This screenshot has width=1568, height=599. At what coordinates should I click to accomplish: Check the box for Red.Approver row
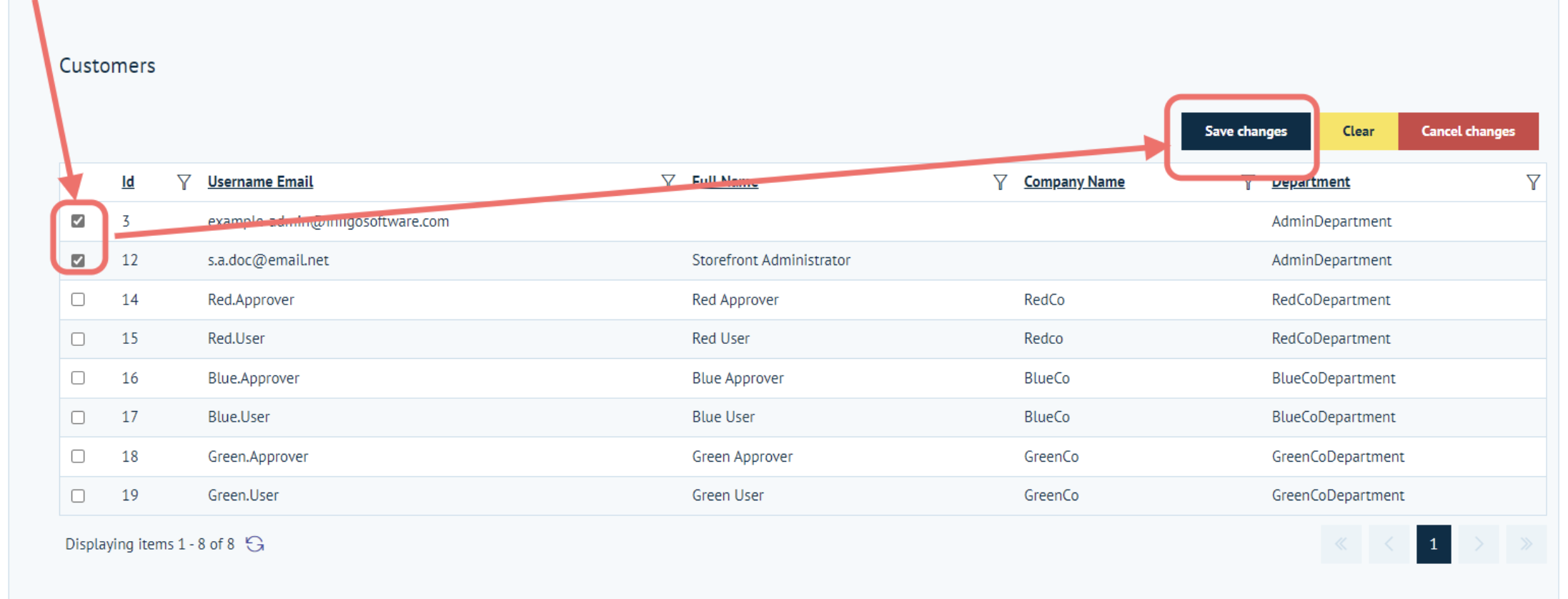click(78, 299)
